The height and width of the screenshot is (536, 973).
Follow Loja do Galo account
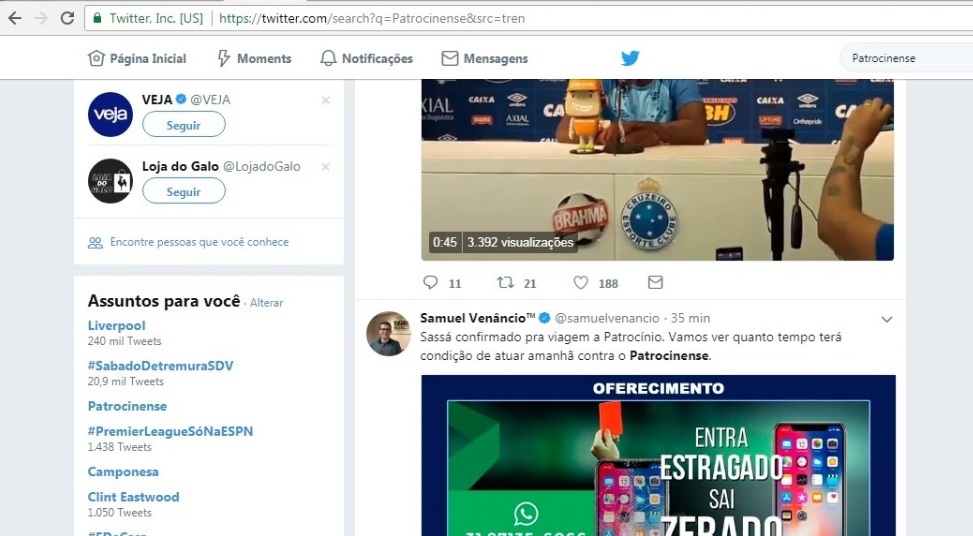[x=183, y=191]
